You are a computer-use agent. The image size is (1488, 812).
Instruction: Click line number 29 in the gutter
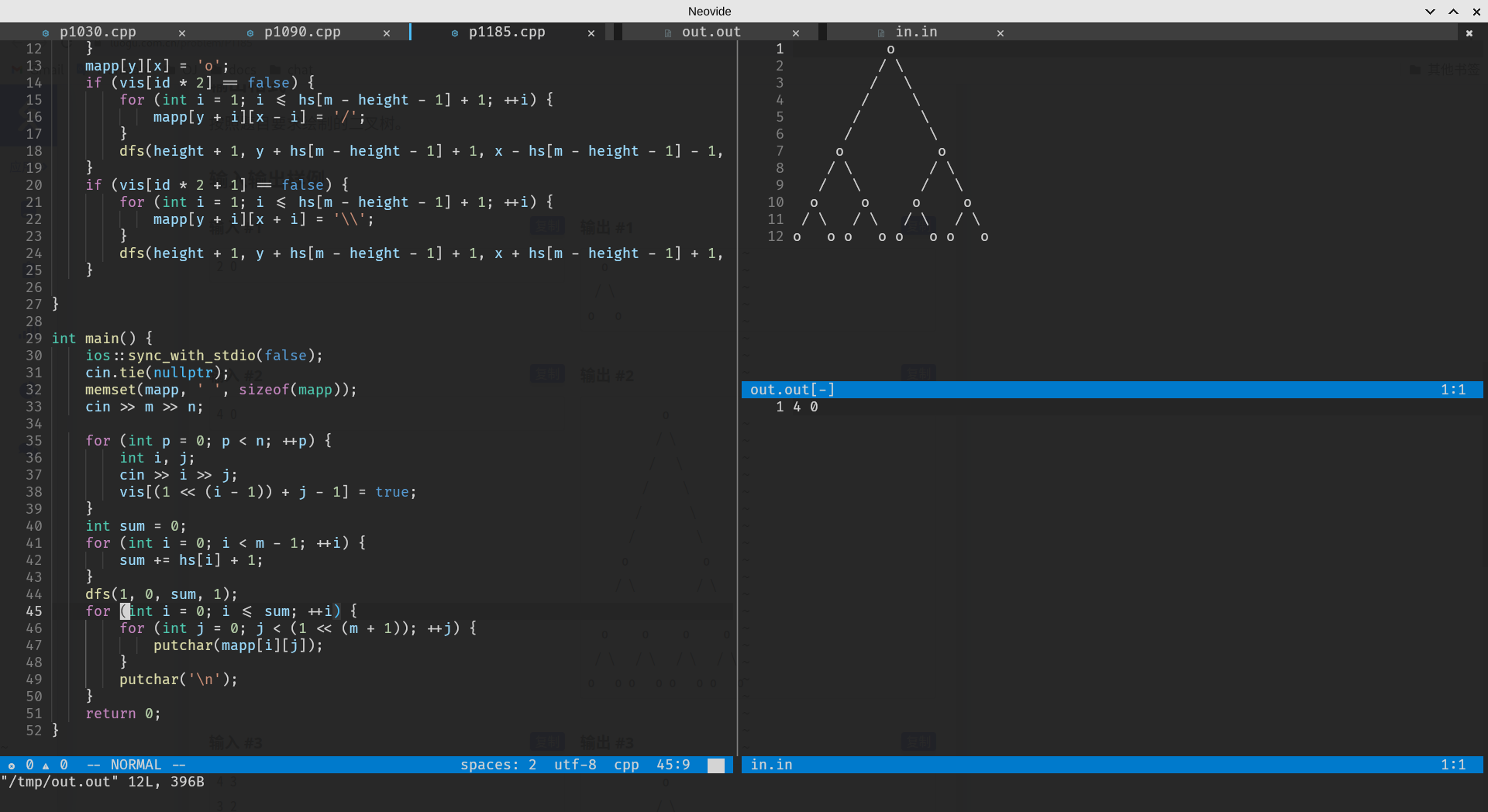pos(34,339)
